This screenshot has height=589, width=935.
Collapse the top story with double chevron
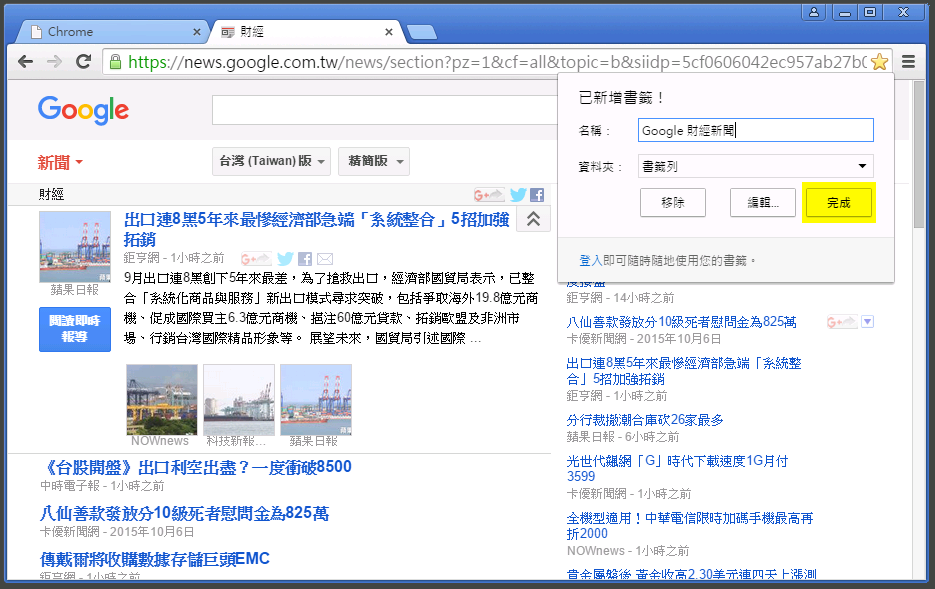coord(533,219)
